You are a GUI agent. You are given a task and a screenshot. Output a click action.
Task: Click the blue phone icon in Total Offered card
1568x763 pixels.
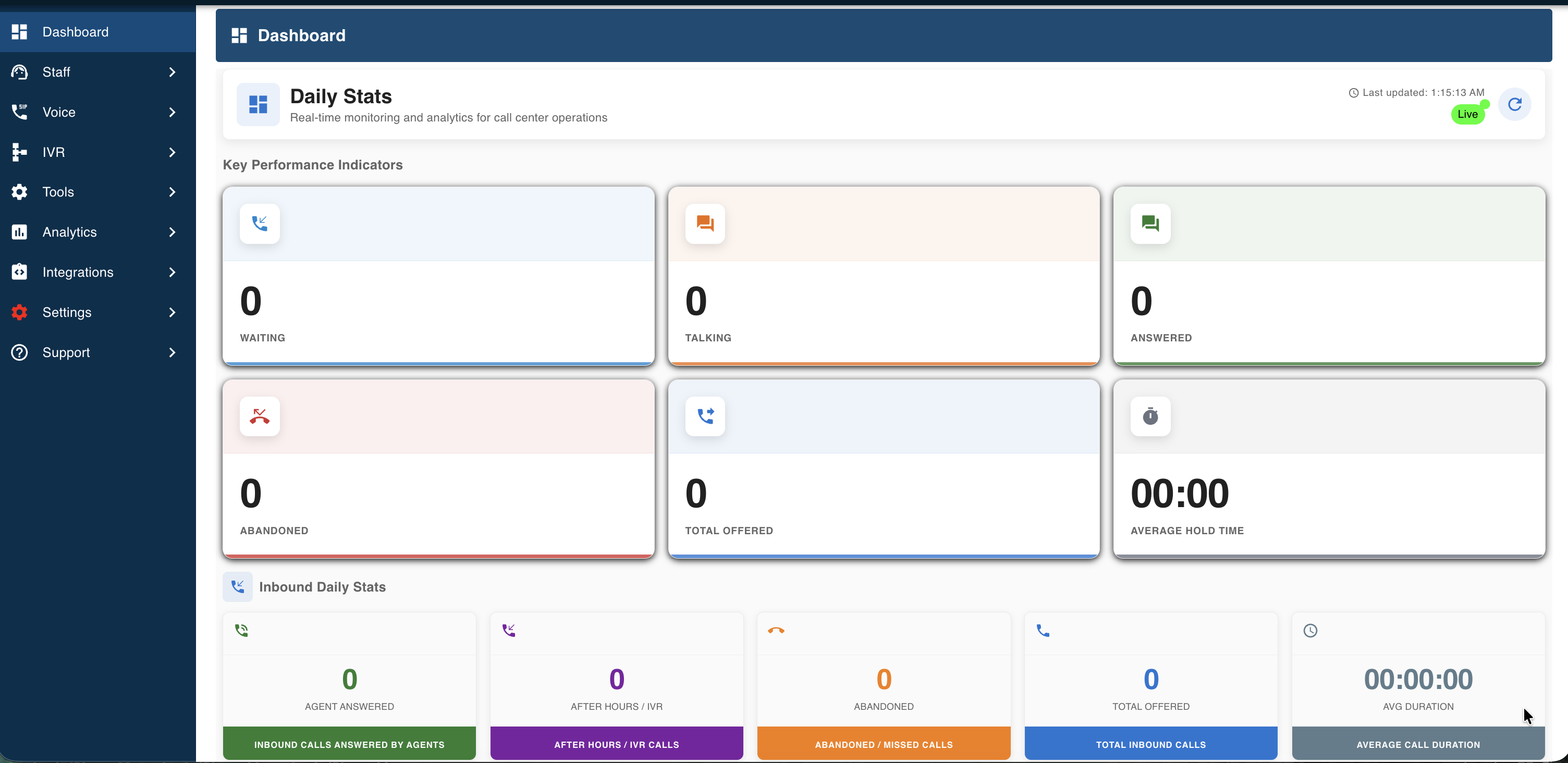point(1043,630)
